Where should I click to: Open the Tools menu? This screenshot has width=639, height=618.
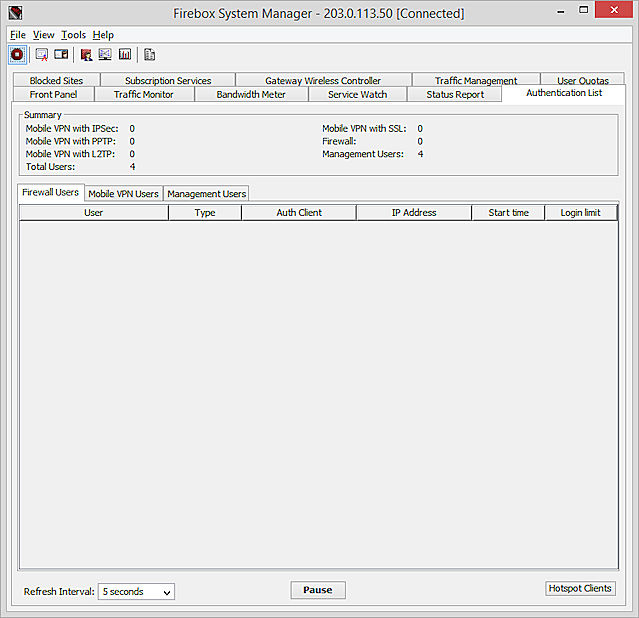(x=73, y=35)
